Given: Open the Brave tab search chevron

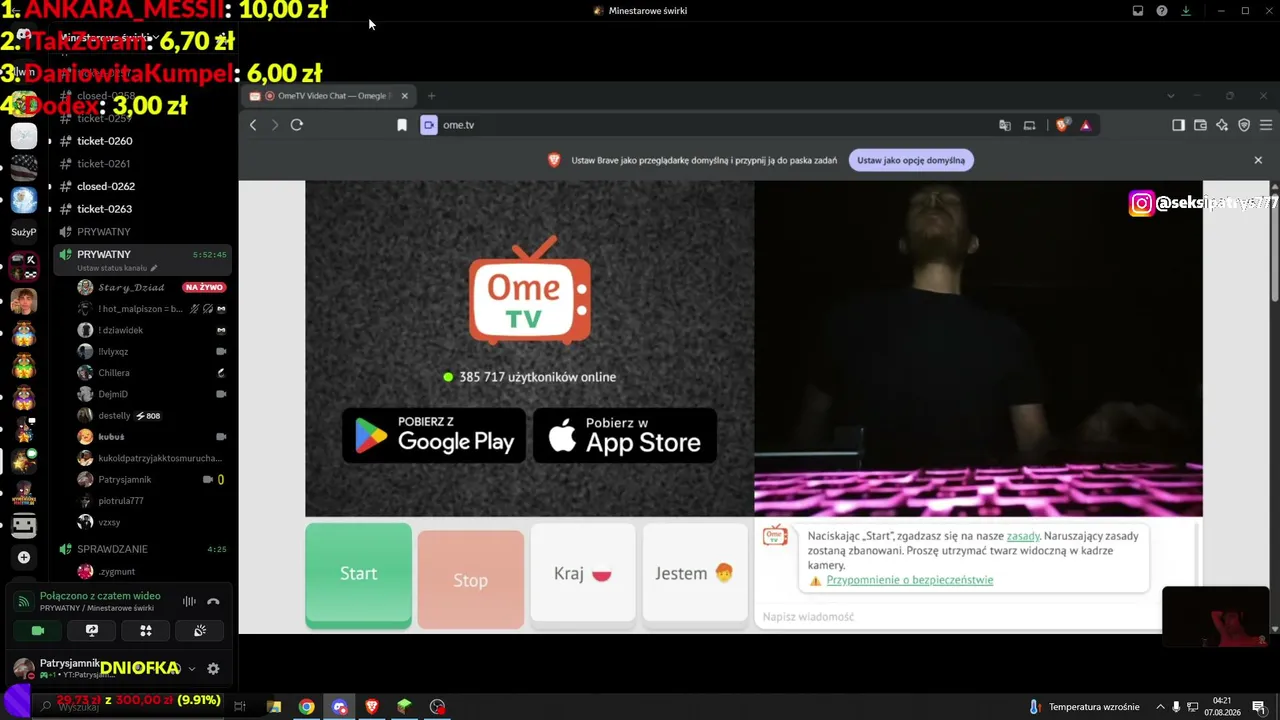Looking at the screenshot, I should pyautogui.click(x=1170, y=96).
